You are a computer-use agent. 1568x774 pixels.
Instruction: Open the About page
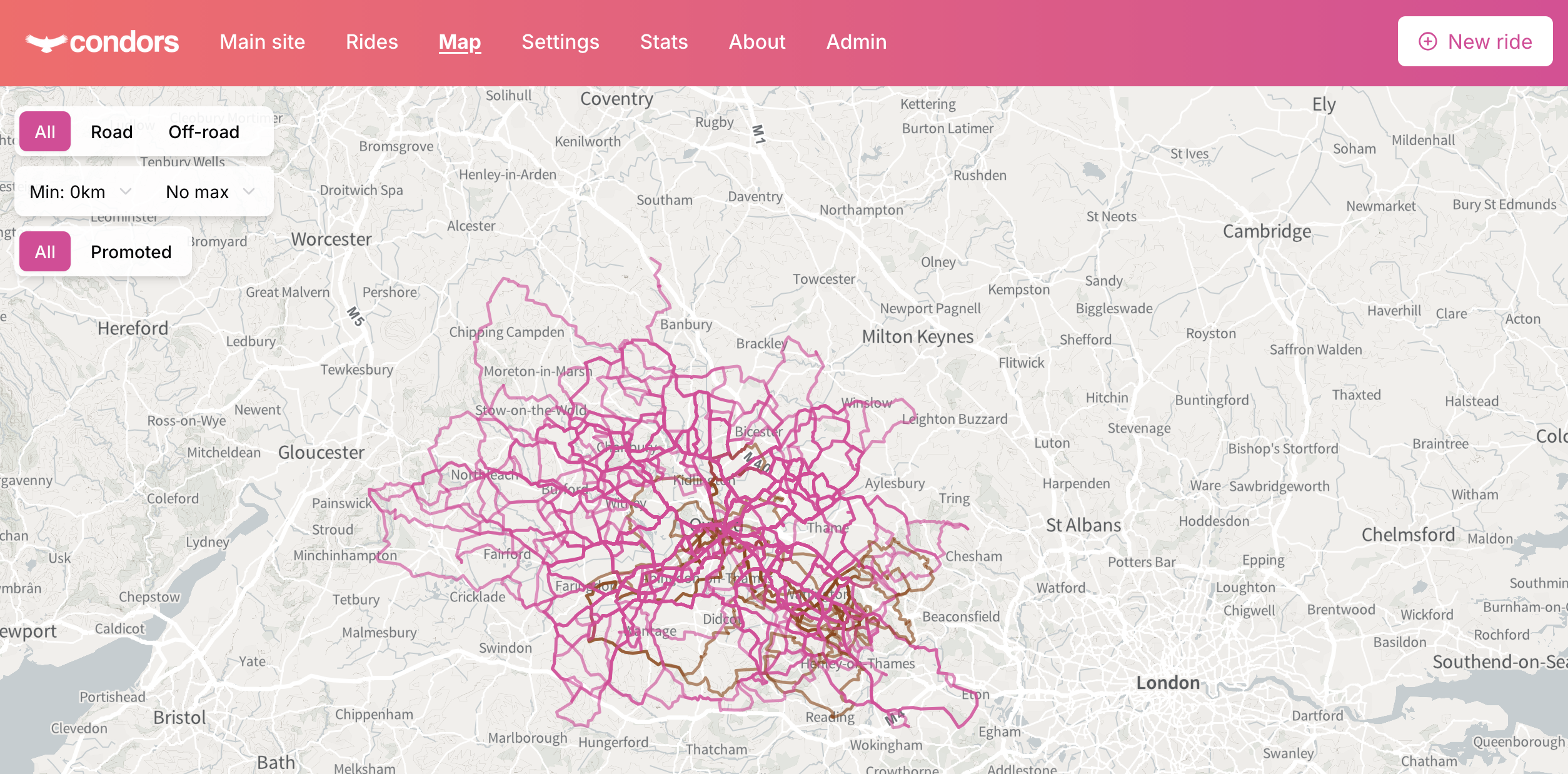[x=756, y=42]
